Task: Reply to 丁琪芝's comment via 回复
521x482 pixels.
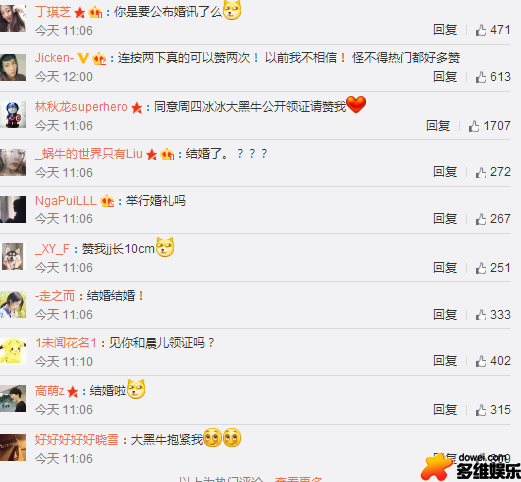Action: click(x=445, y=30)
